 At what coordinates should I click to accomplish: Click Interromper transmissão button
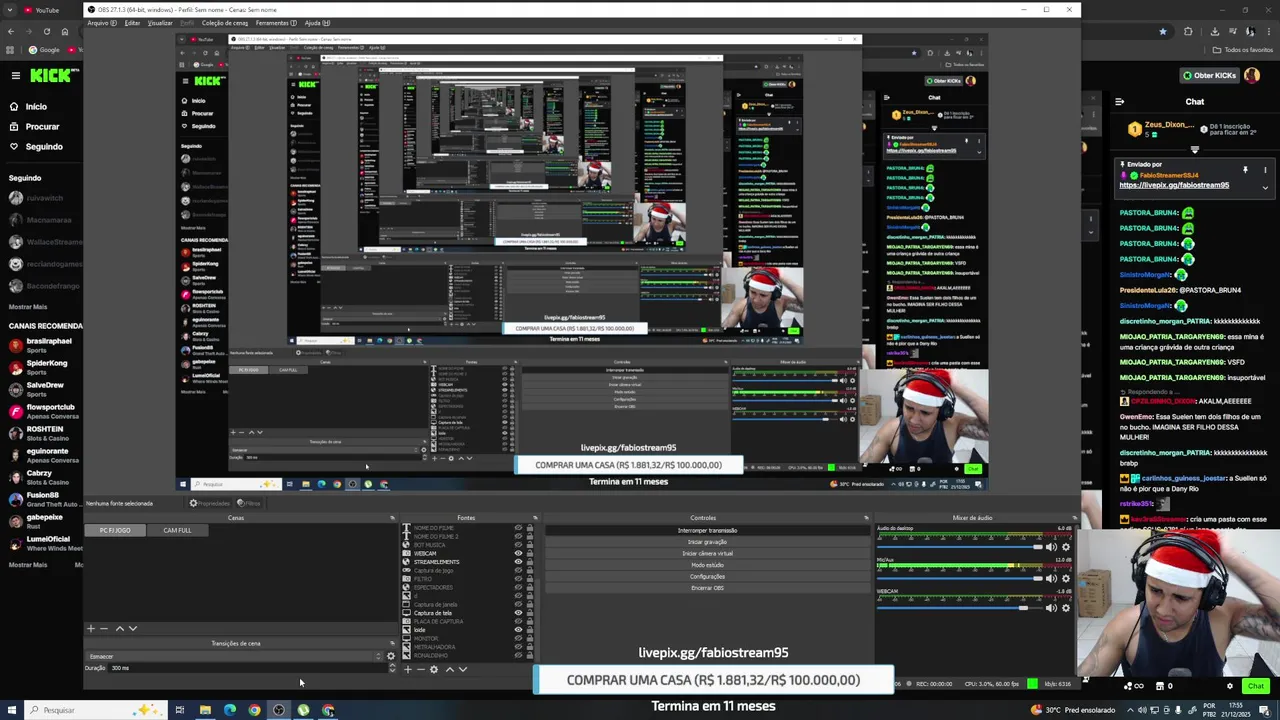[x=707, y=530]
